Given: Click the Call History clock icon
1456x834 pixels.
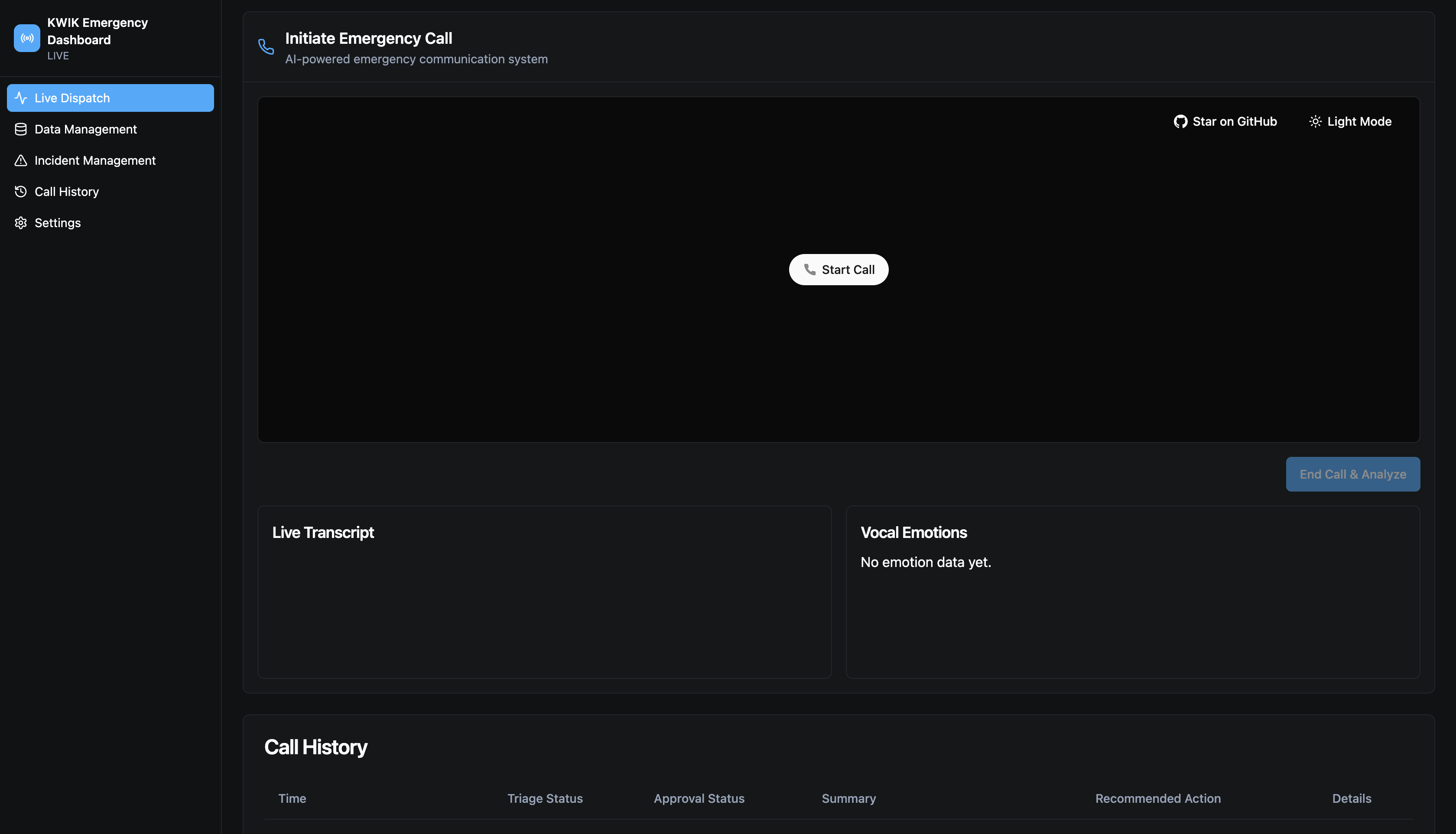Looking at the screenshot, I should [21, 192].
